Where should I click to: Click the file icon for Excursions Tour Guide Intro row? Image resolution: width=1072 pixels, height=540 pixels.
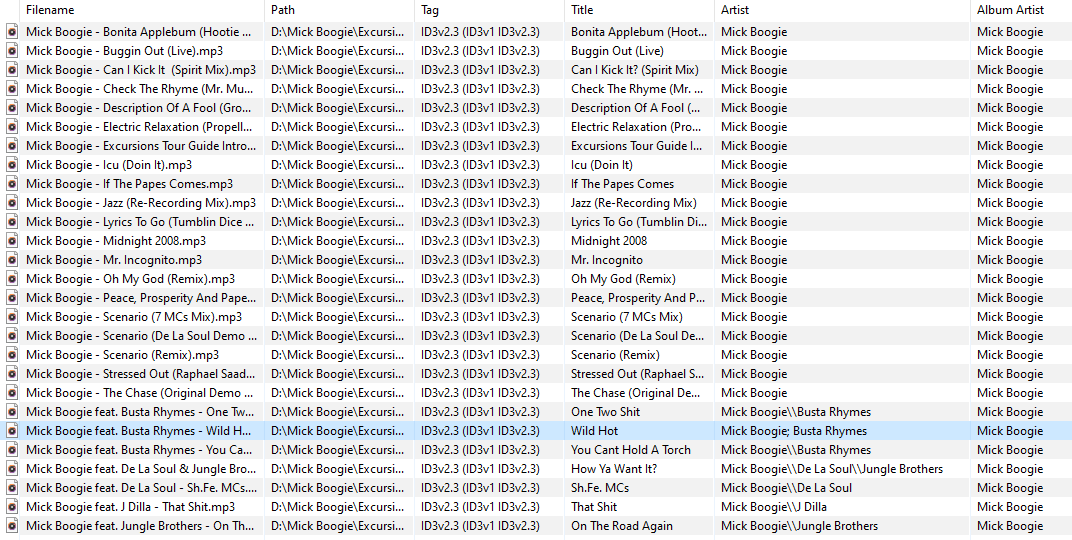click(12, 146)
